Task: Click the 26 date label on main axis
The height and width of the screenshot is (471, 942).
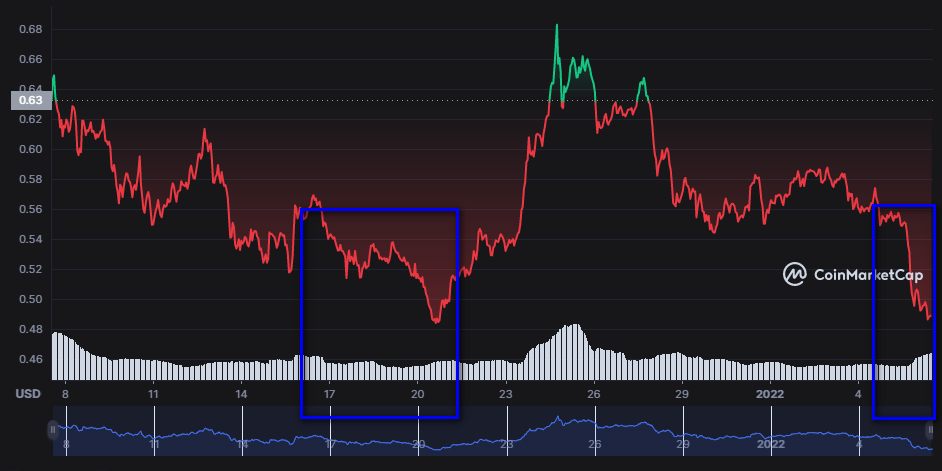Action: tap(594, 394)
